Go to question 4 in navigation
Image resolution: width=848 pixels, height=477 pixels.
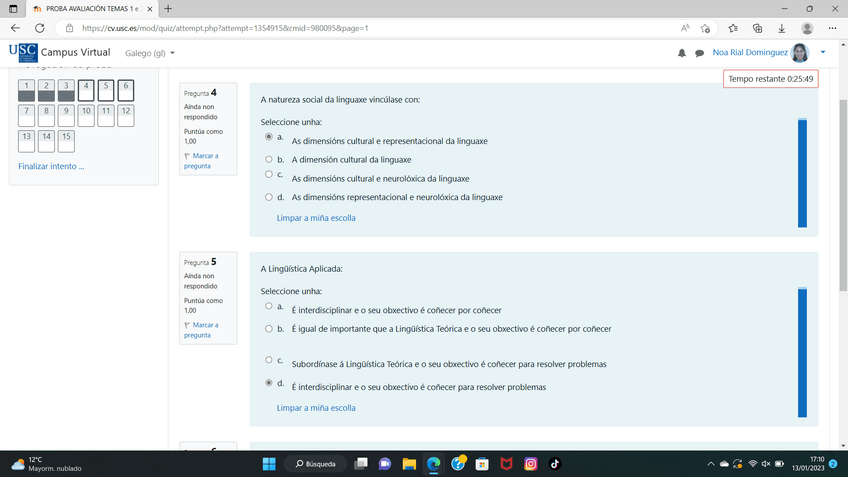[x=86, y=90]
